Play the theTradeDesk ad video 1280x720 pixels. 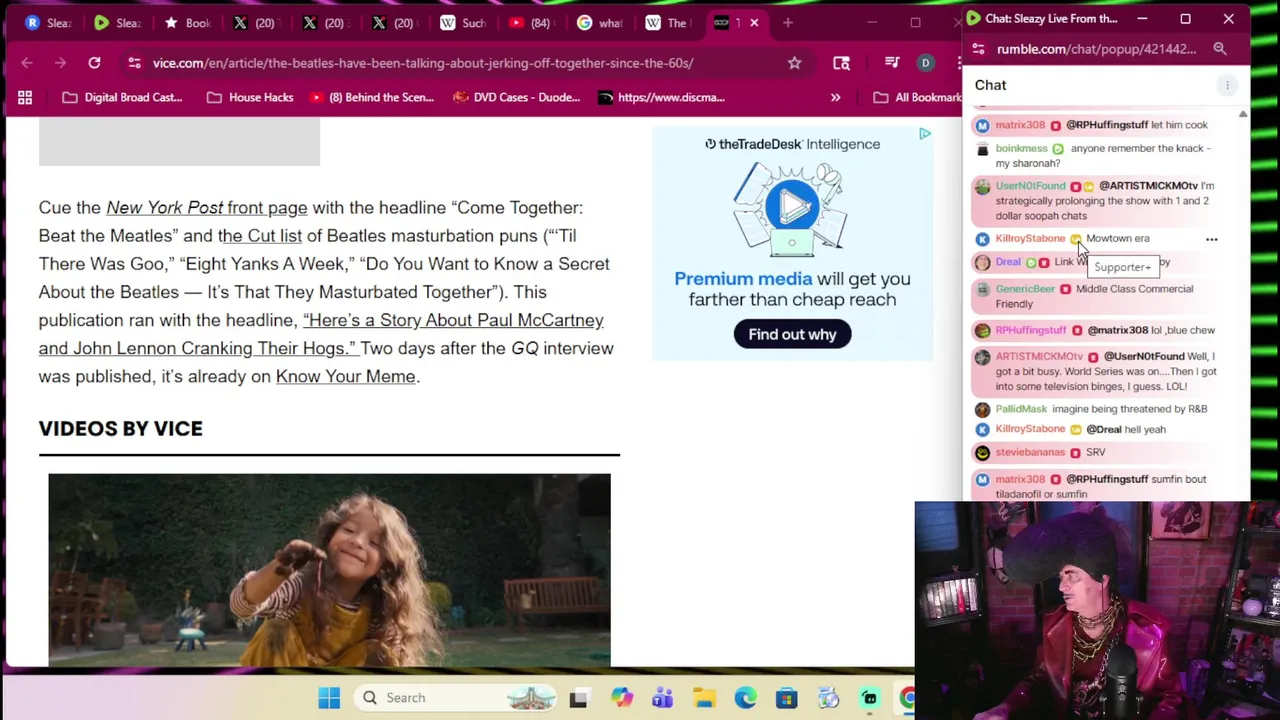pos(792,206)
